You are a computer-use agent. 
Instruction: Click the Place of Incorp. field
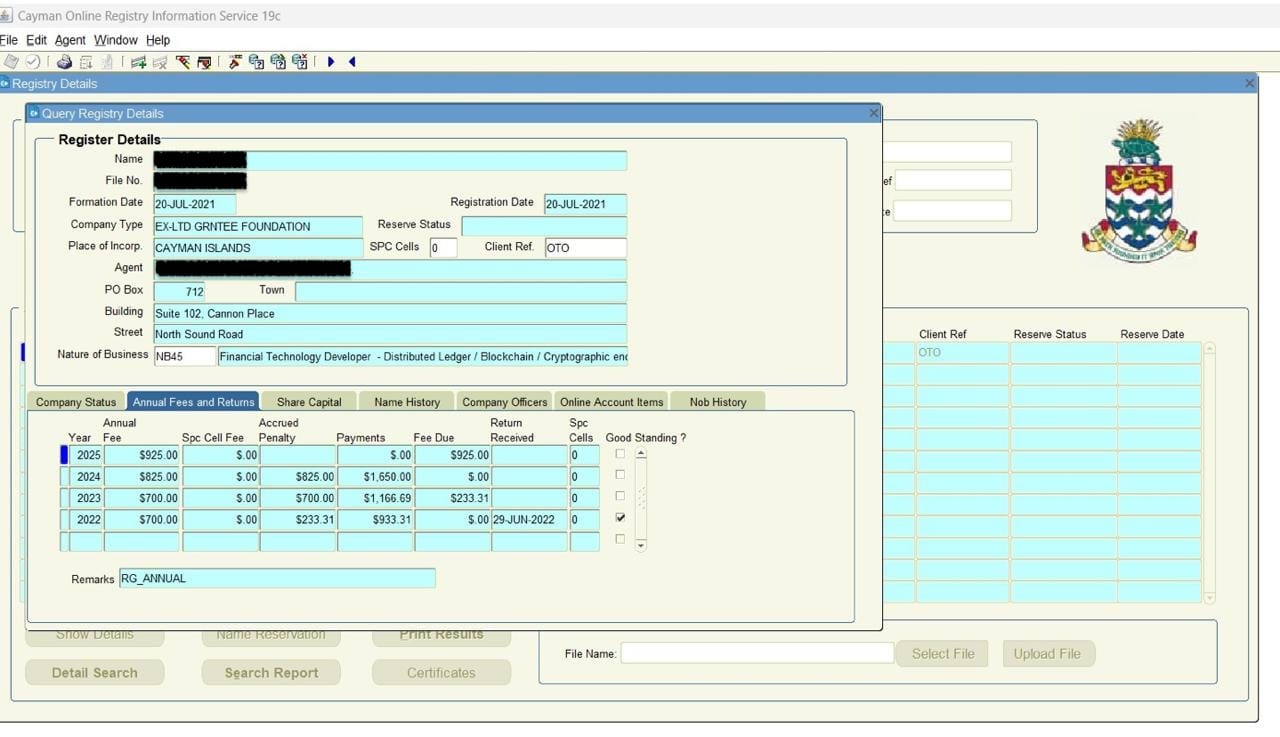point(258,248)
